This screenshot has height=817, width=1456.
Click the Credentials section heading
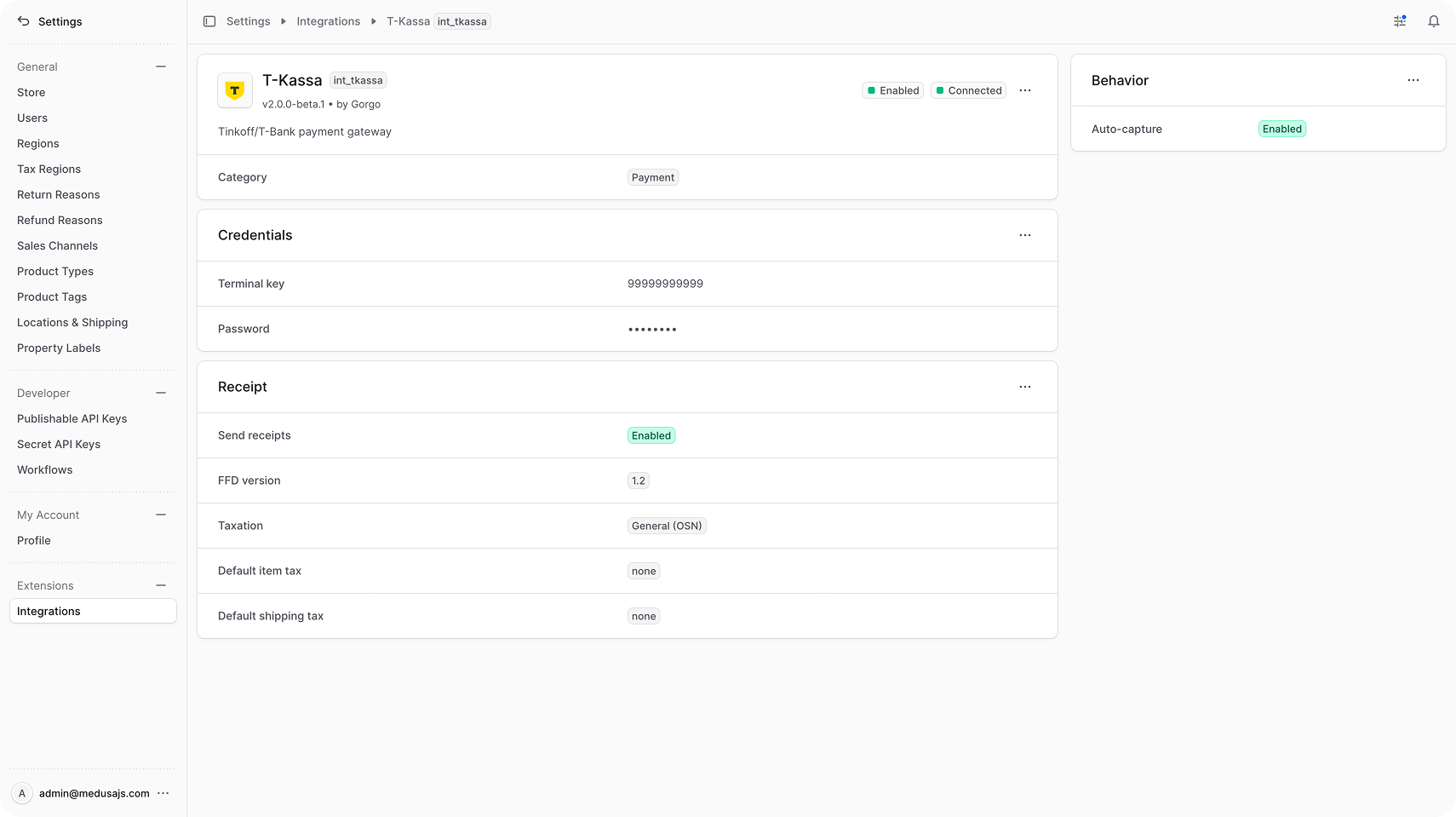coord(255,235)
